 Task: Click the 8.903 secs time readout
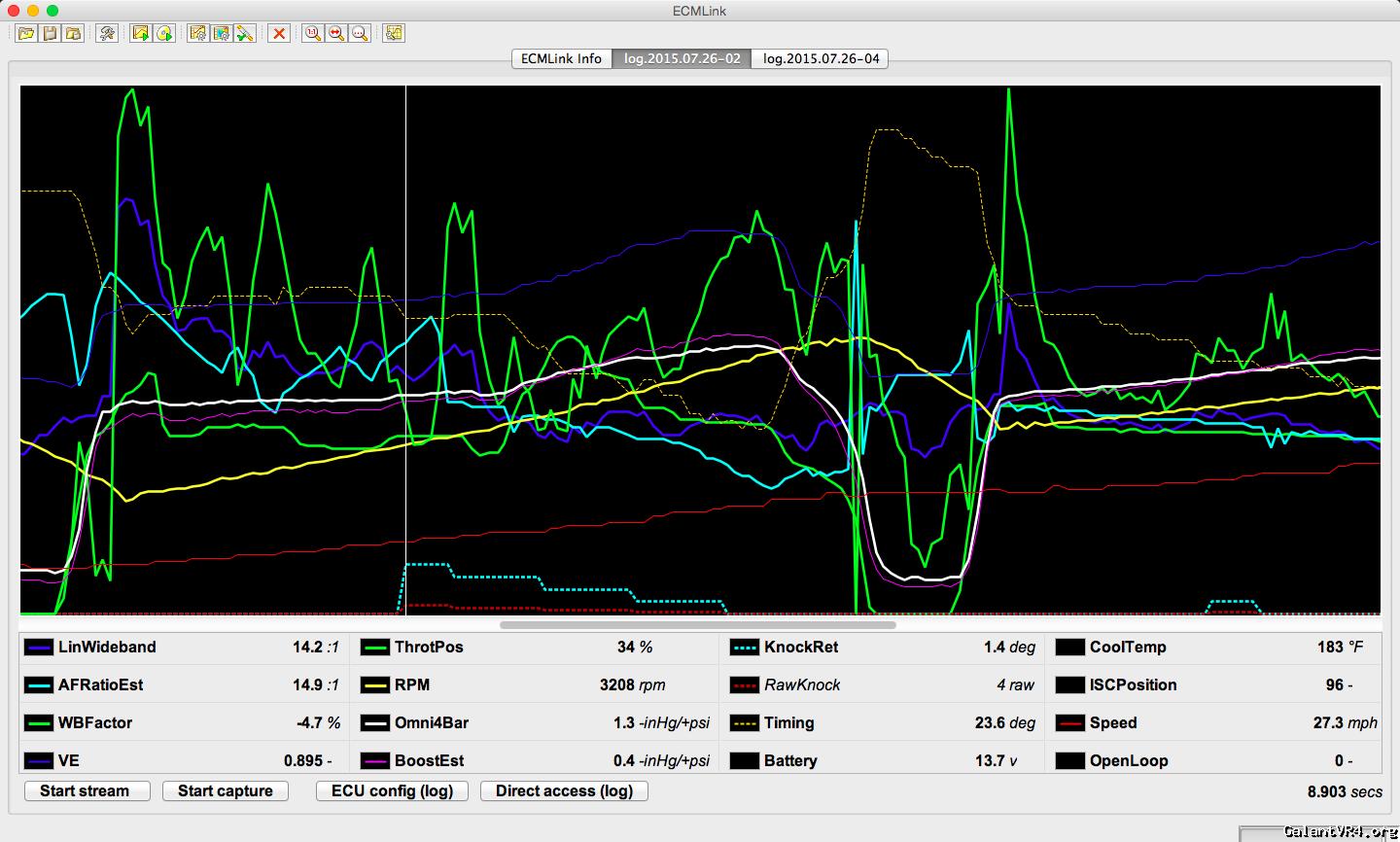1345,792
